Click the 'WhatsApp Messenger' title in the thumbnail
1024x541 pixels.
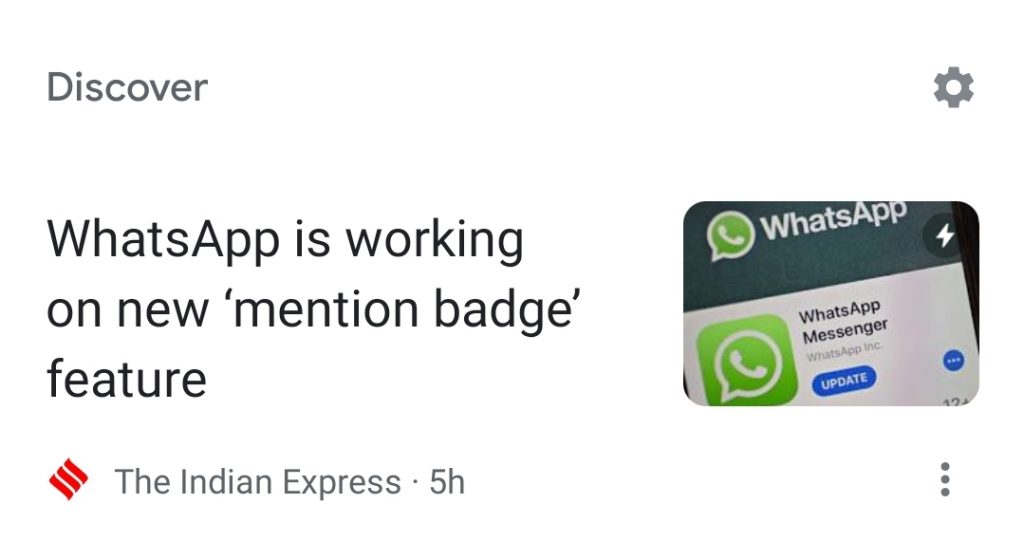tap(844, 322)
